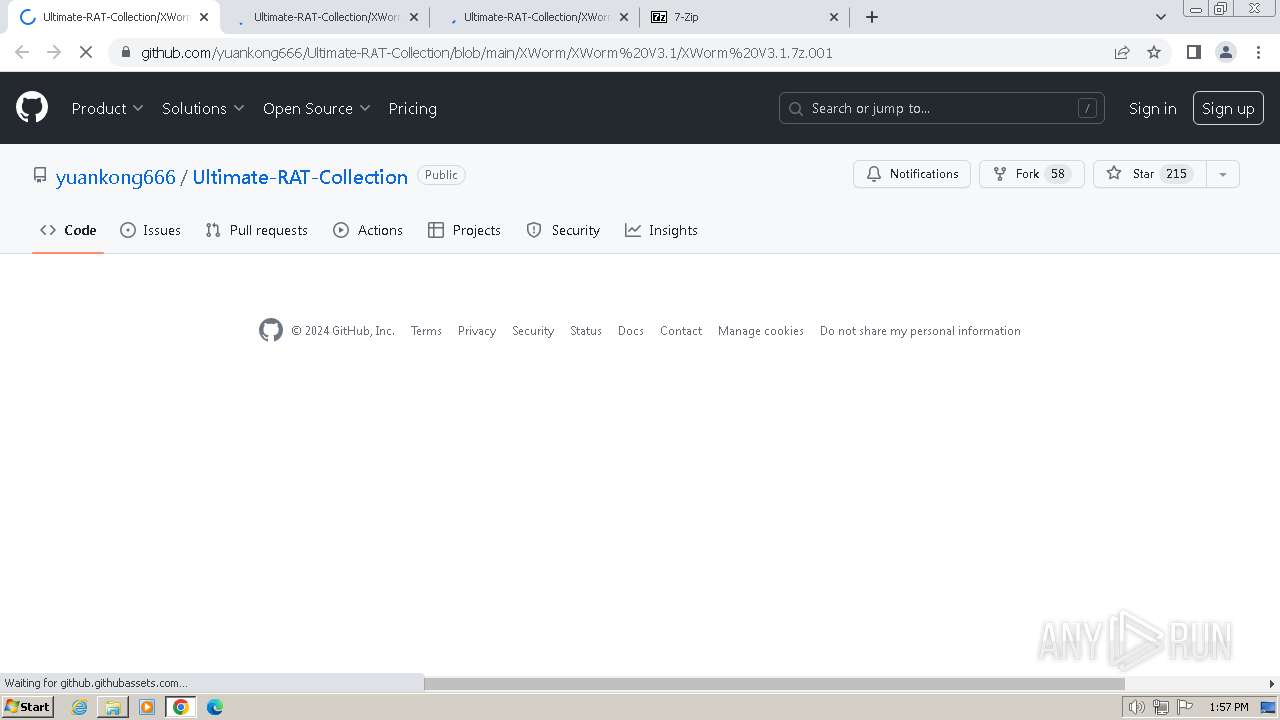Open the GitHub logo home link

coord(32,108)
